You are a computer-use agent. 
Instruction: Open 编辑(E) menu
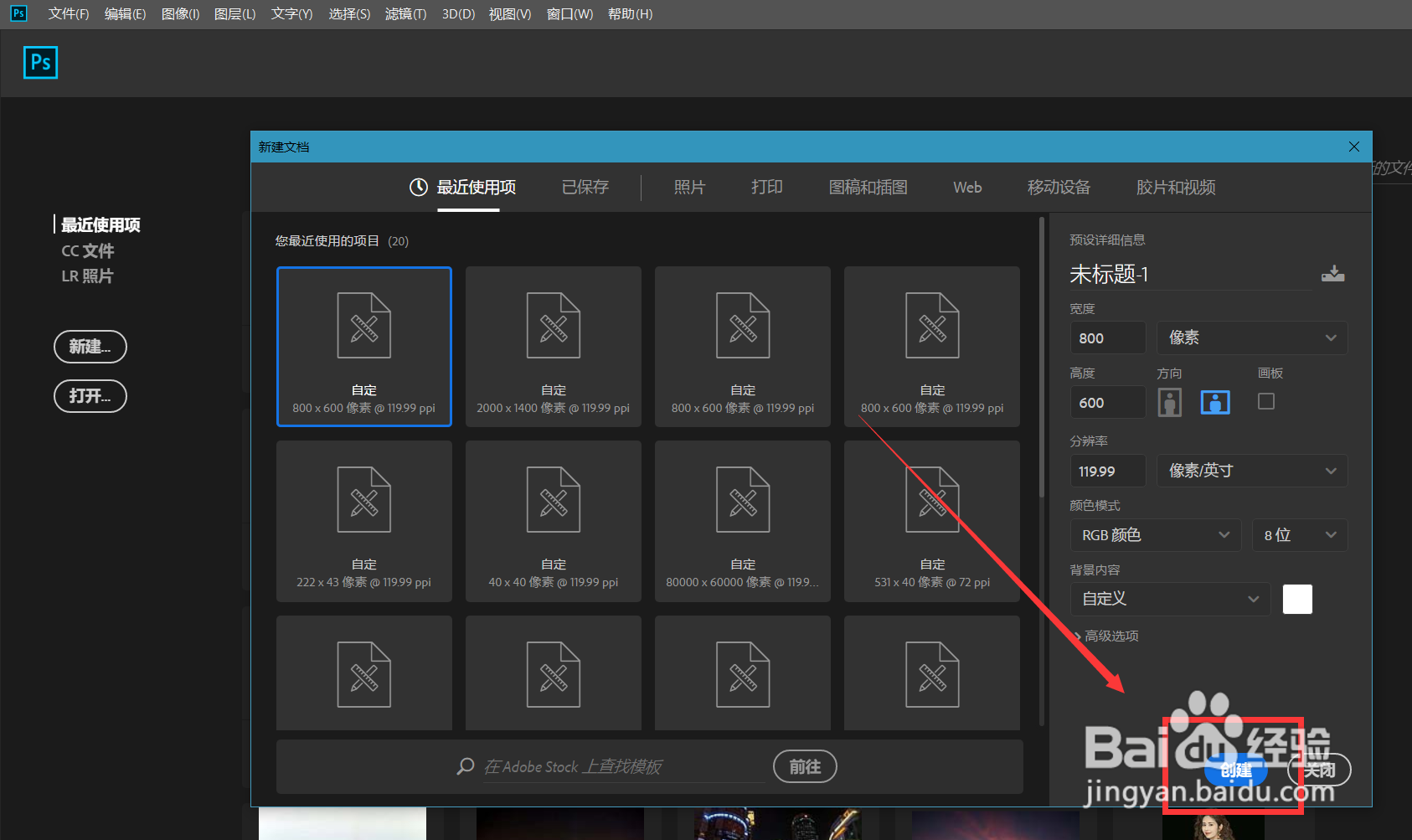pos(125,14)
